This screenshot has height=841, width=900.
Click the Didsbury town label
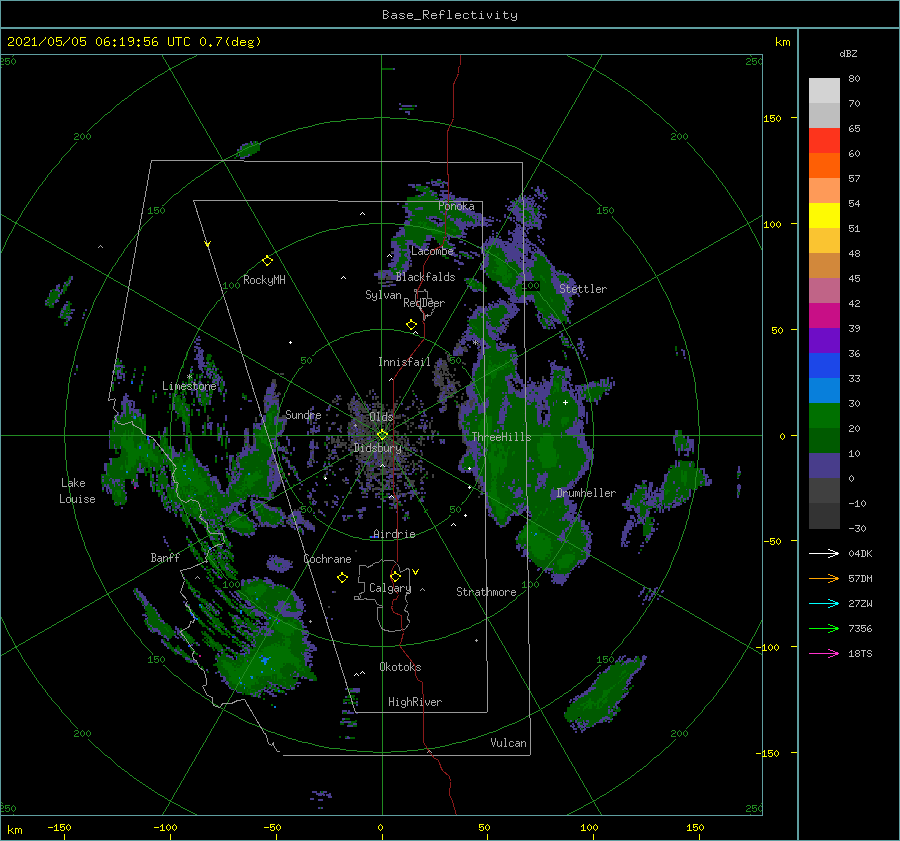[378, 448]
